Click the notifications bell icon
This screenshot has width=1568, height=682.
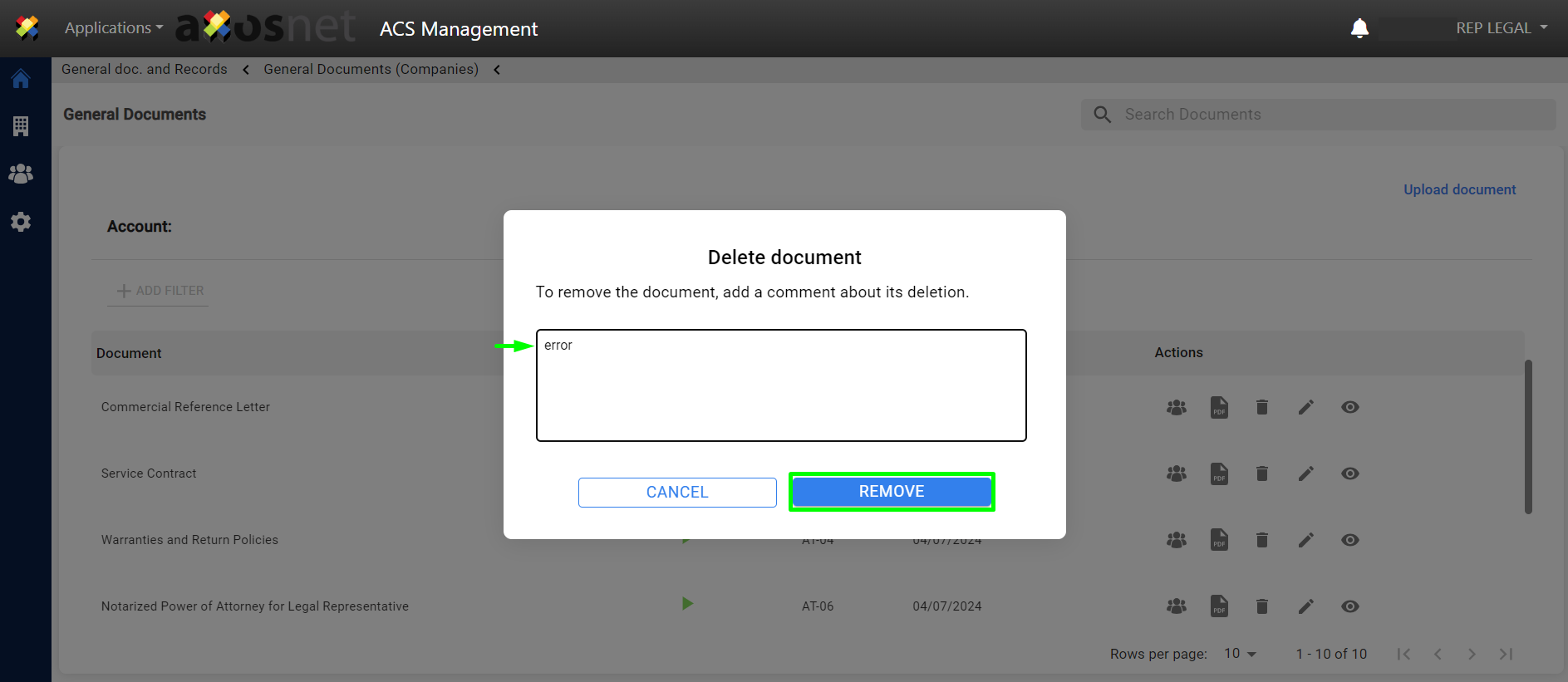tap(1359, 28)
